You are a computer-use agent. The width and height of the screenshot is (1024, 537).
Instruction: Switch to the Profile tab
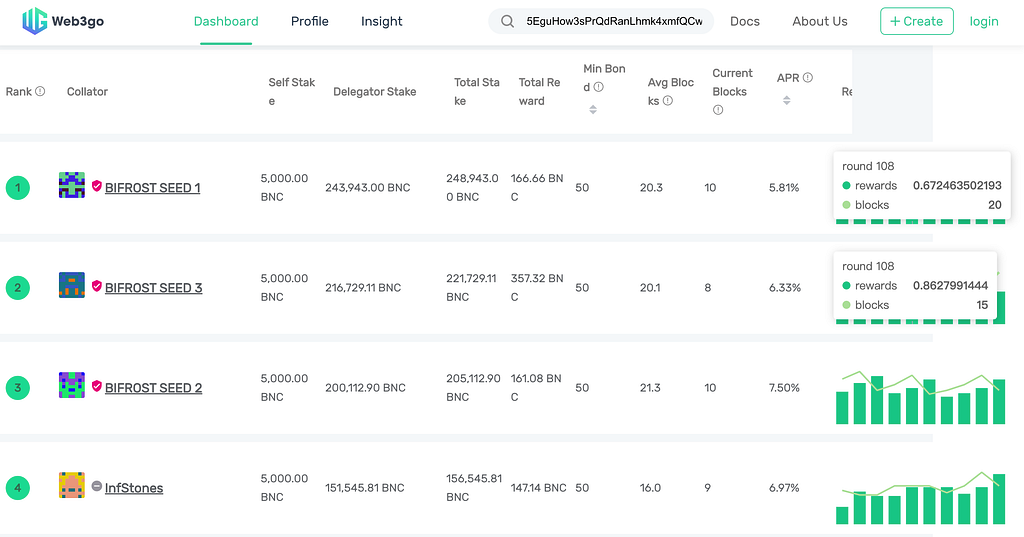(310, 22)
